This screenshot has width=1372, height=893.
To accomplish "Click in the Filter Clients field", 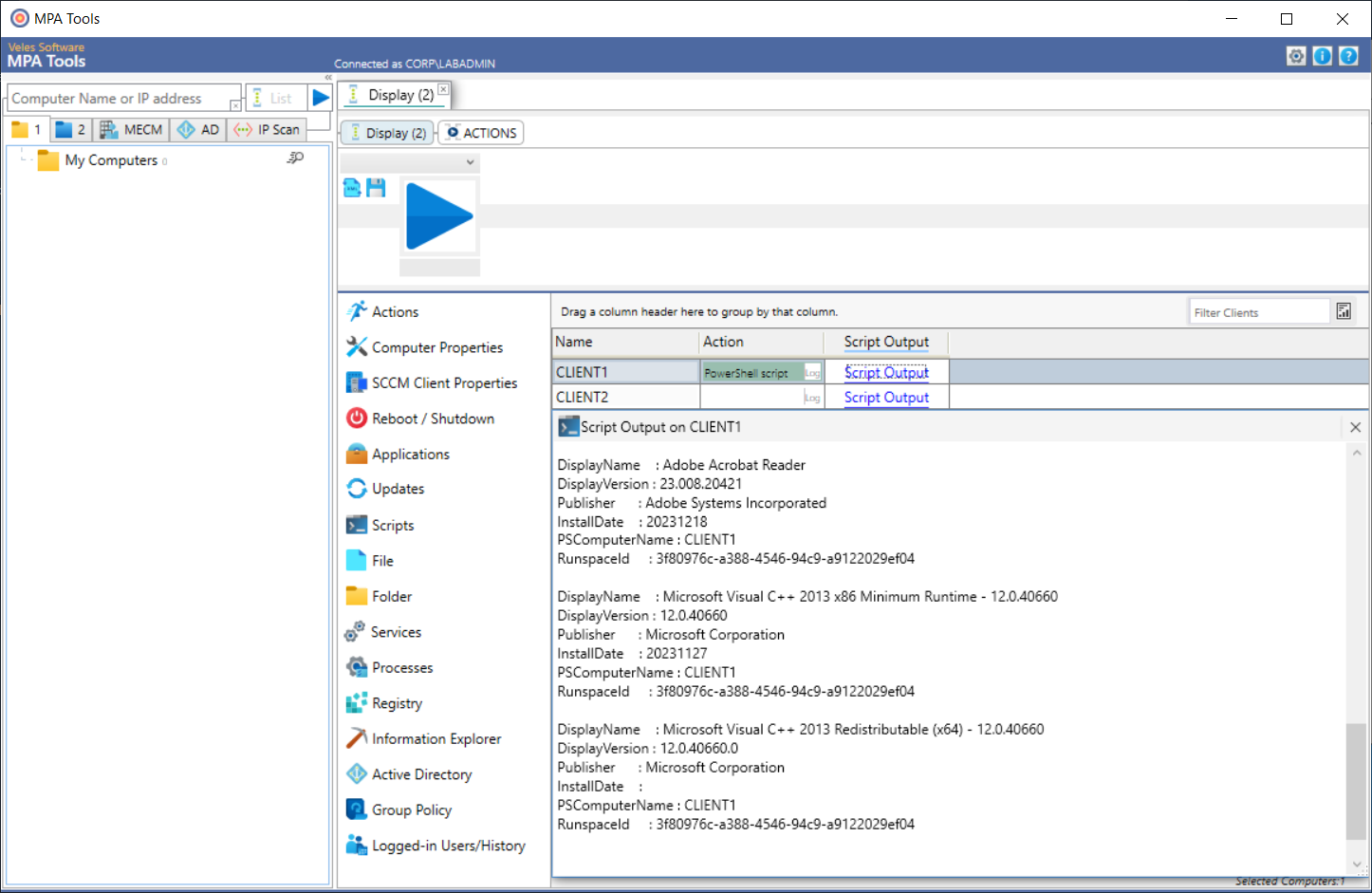I will [1259, 312].
